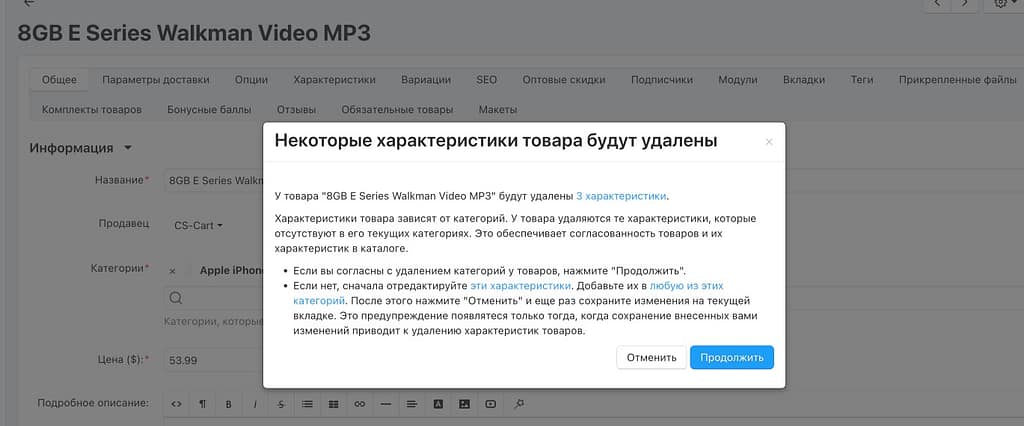Insert video in description editor
Screen dimensions: 1024x426
[x=490, y=404]
